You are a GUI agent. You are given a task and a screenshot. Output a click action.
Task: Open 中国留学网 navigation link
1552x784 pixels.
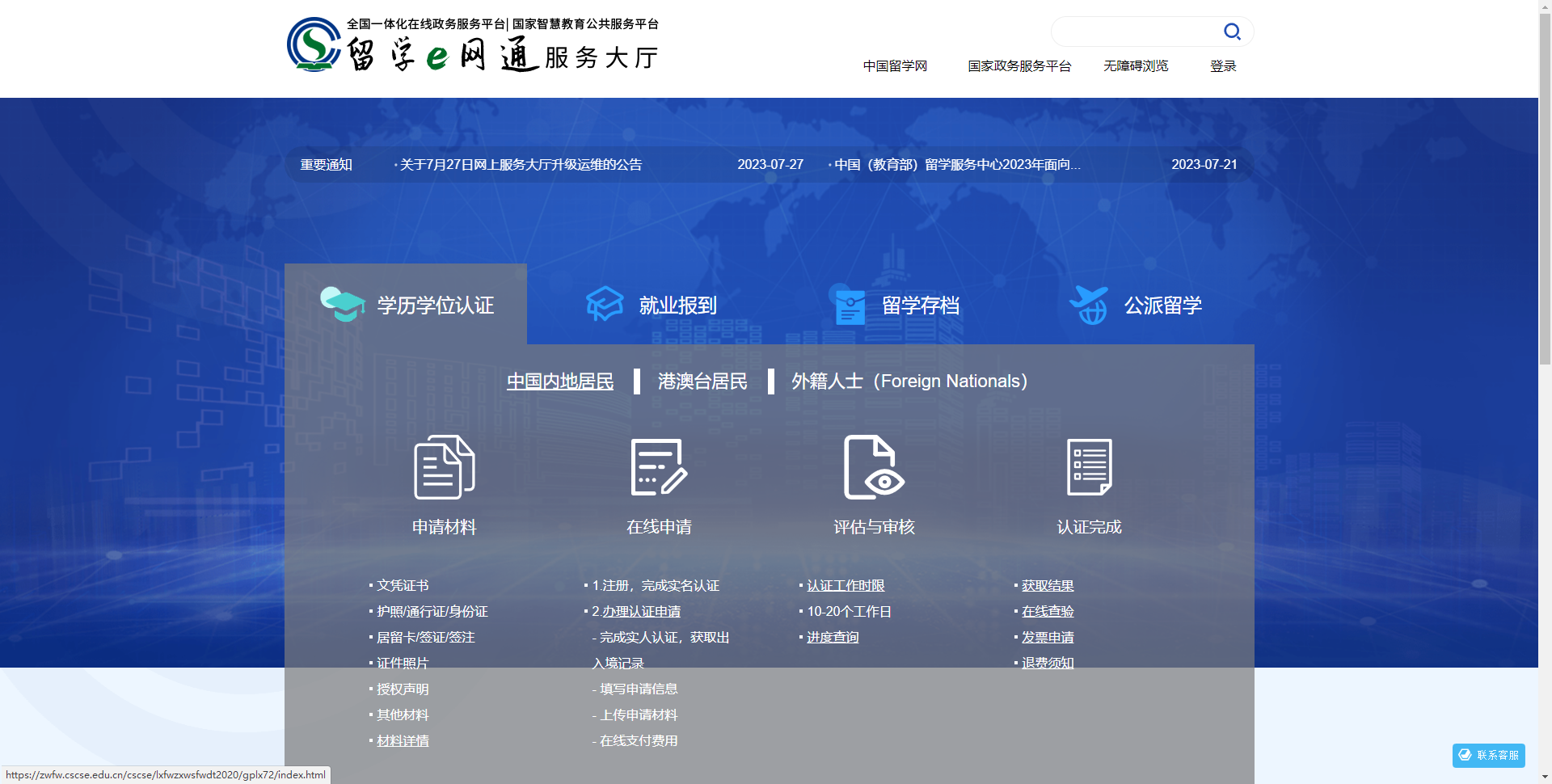tap(895, 66)
